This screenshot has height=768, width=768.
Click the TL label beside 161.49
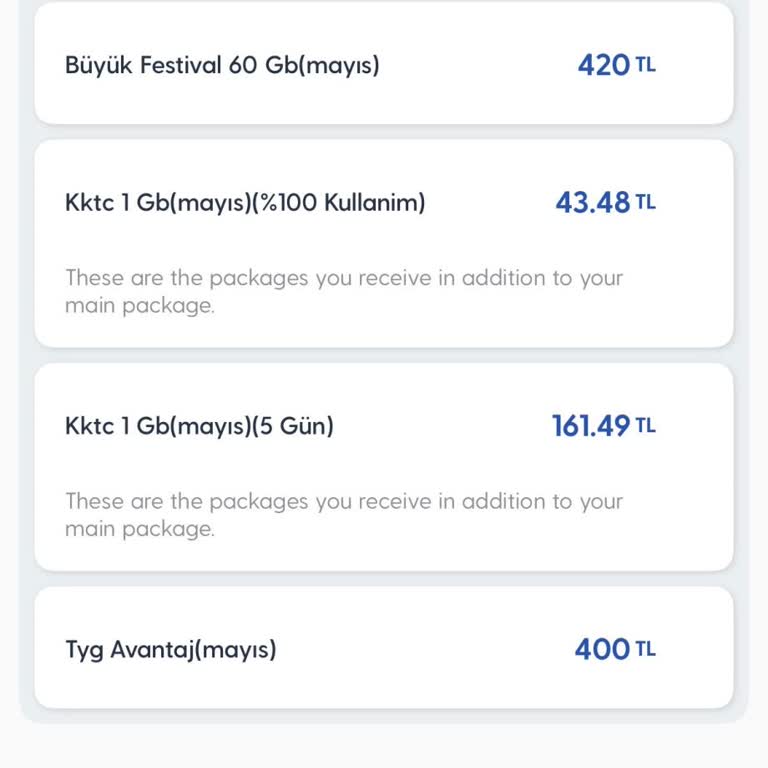coord(646,425)
